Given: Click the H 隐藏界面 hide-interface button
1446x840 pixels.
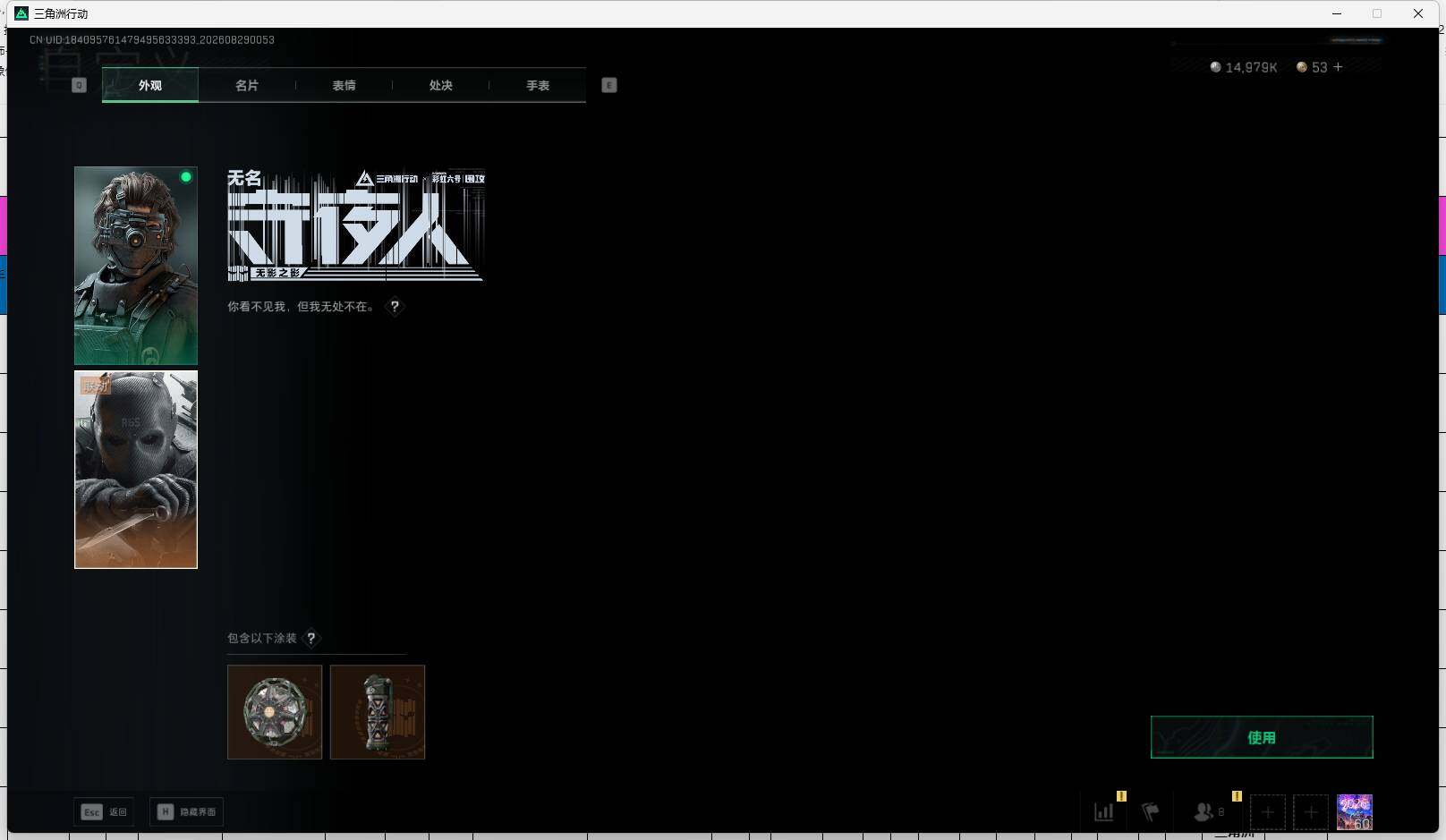Looking at the screenshot, I should (x=186, y=811).
